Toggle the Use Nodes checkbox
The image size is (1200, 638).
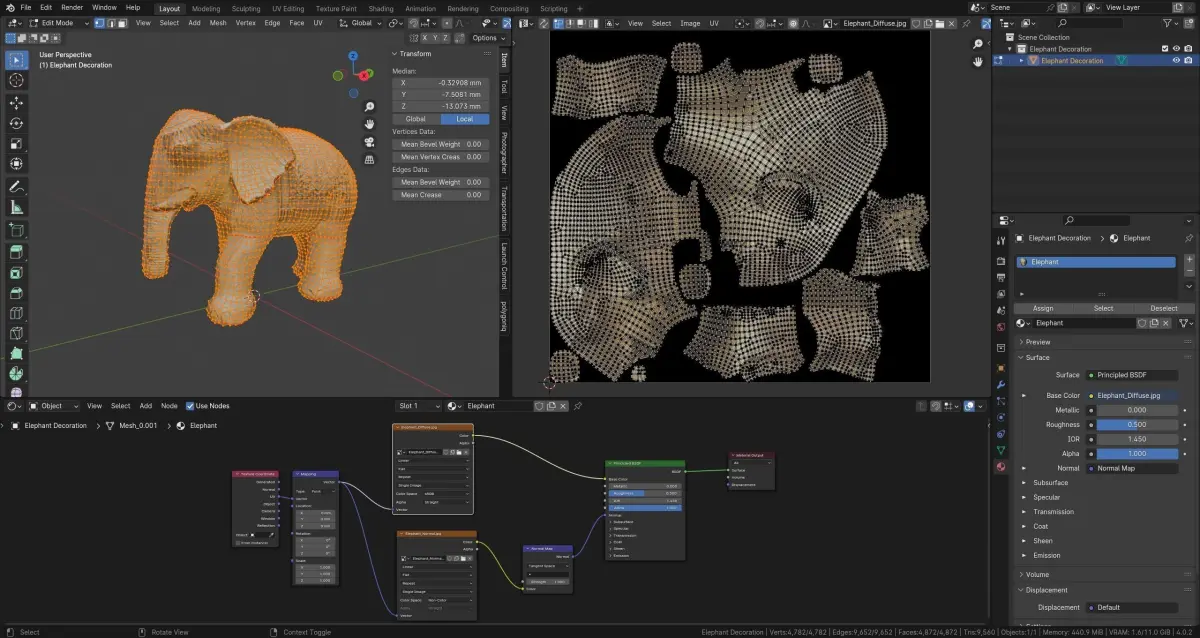190,406
